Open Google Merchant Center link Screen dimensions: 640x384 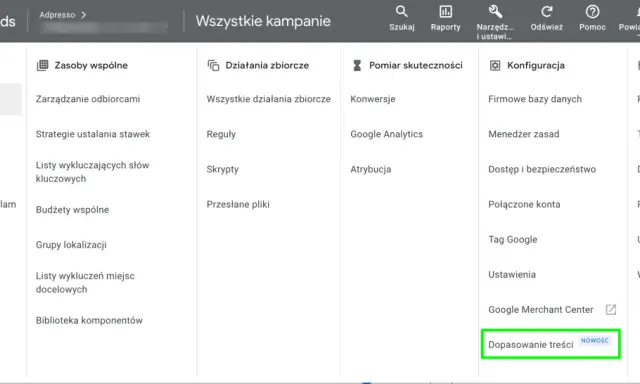[x=540, y=310]
